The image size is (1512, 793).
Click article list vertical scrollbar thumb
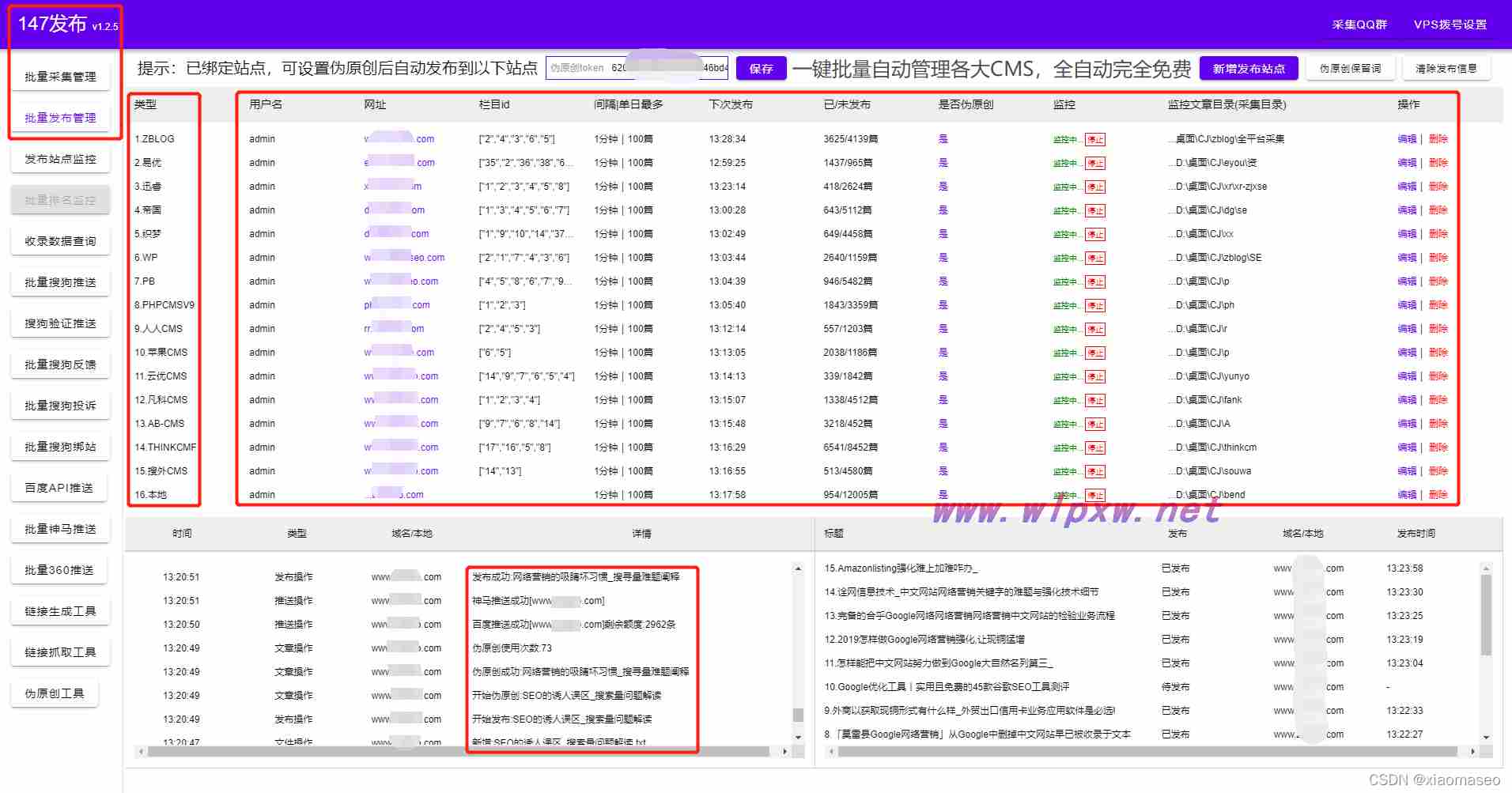pyautogui.click(x=1486, y=615)
